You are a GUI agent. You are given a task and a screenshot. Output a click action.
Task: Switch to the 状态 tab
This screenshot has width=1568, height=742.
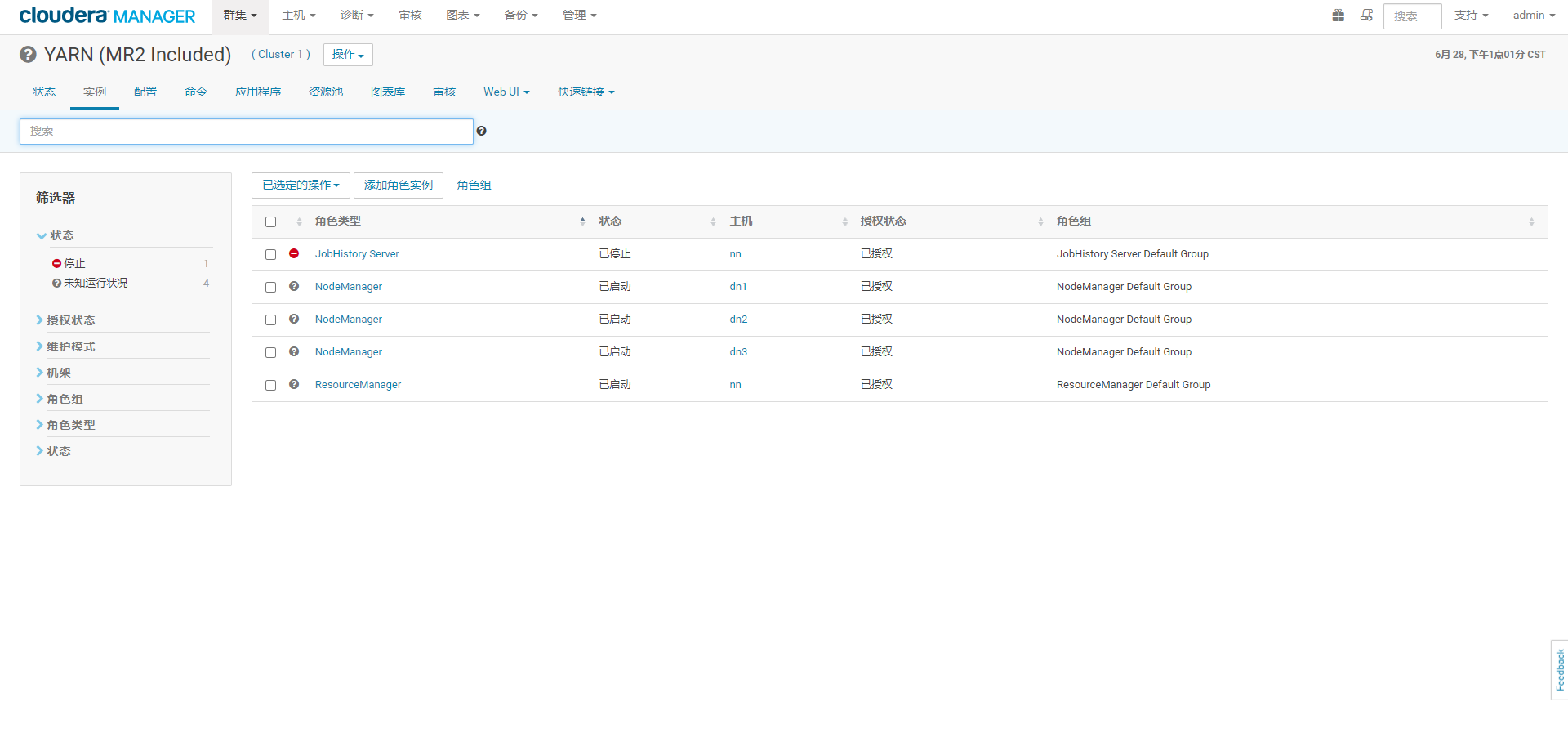44,92
